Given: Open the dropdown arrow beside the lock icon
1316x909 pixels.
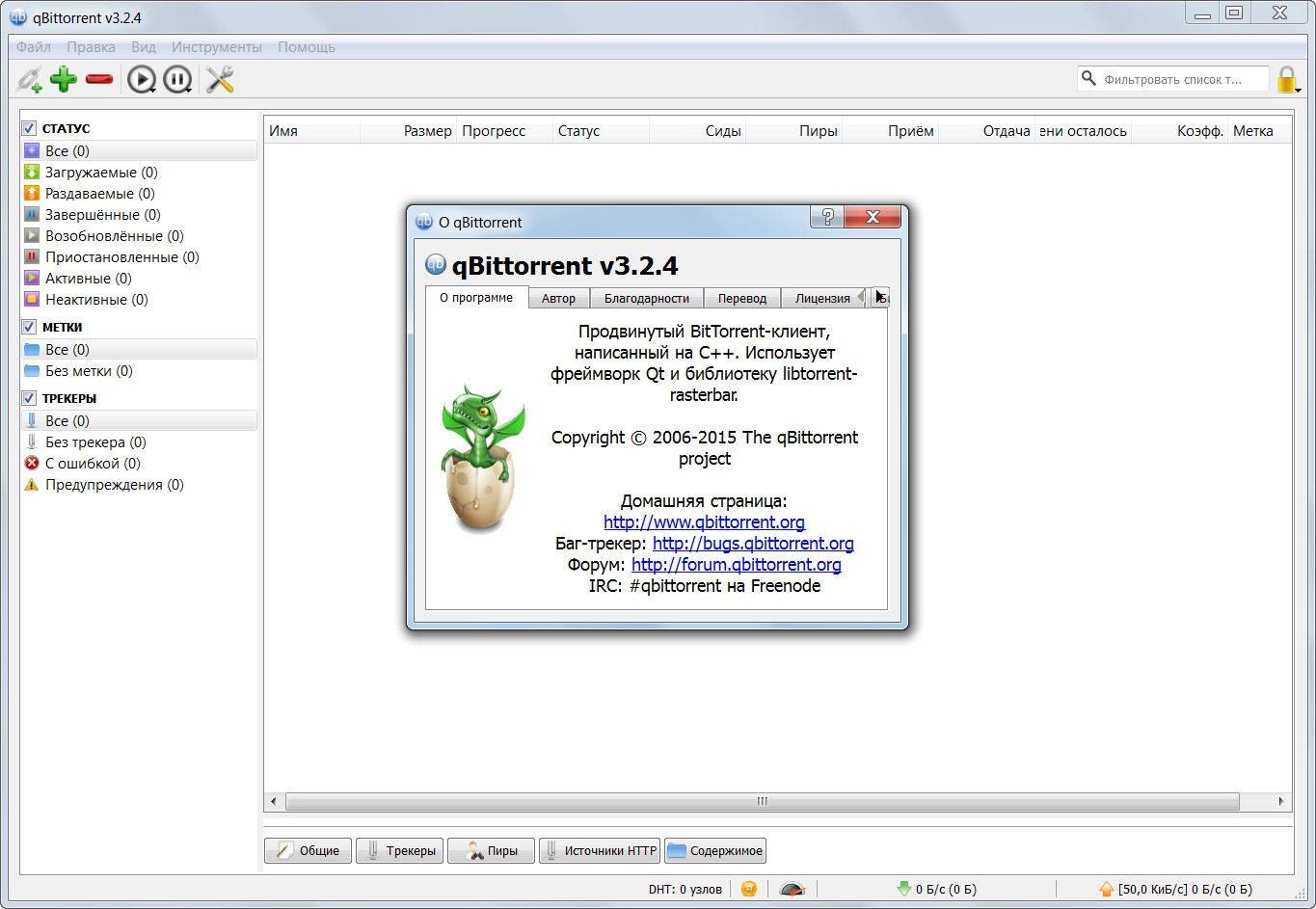Looking at the screenshot, I should pos(1300,90).
